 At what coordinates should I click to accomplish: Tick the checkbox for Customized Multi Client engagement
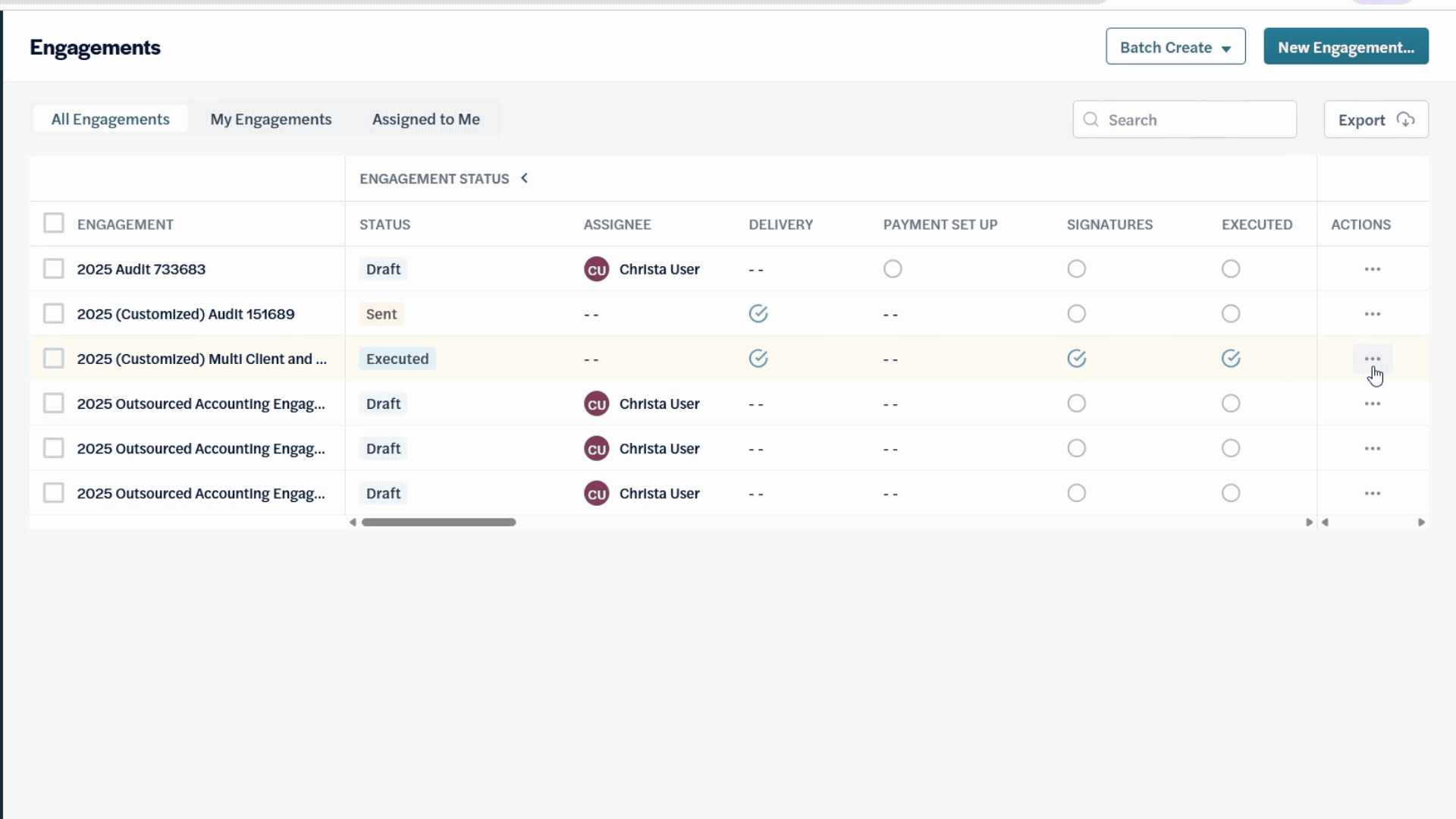(54, 359)
